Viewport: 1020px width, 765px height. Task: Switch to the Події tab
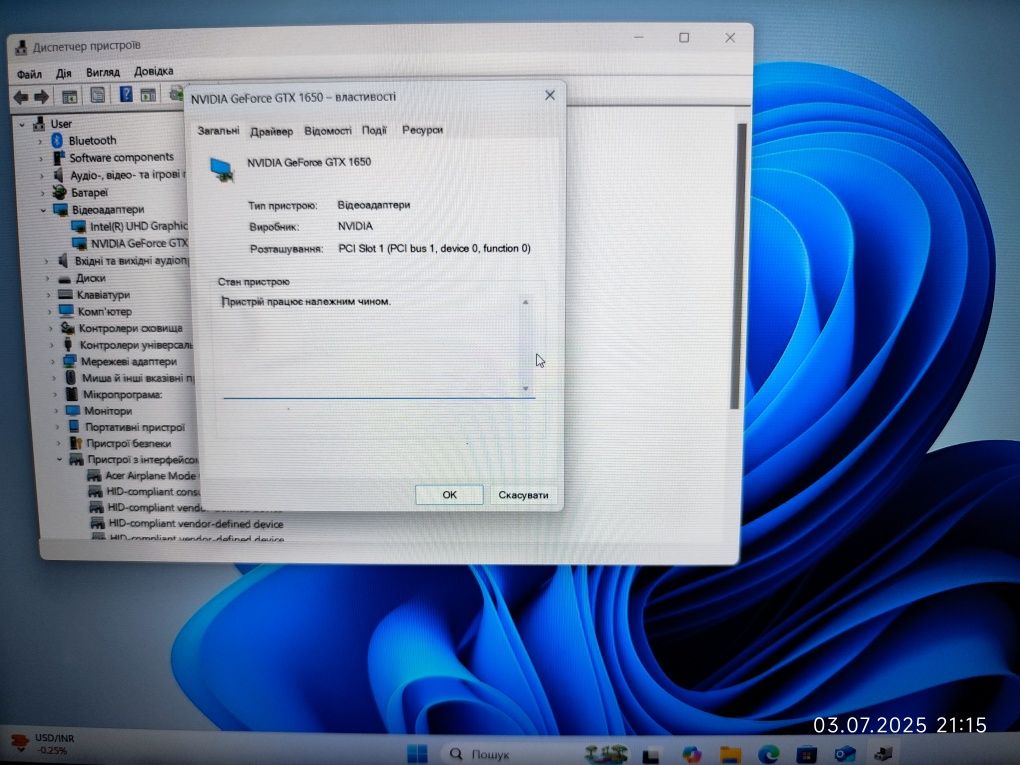[x=374, y=130]
